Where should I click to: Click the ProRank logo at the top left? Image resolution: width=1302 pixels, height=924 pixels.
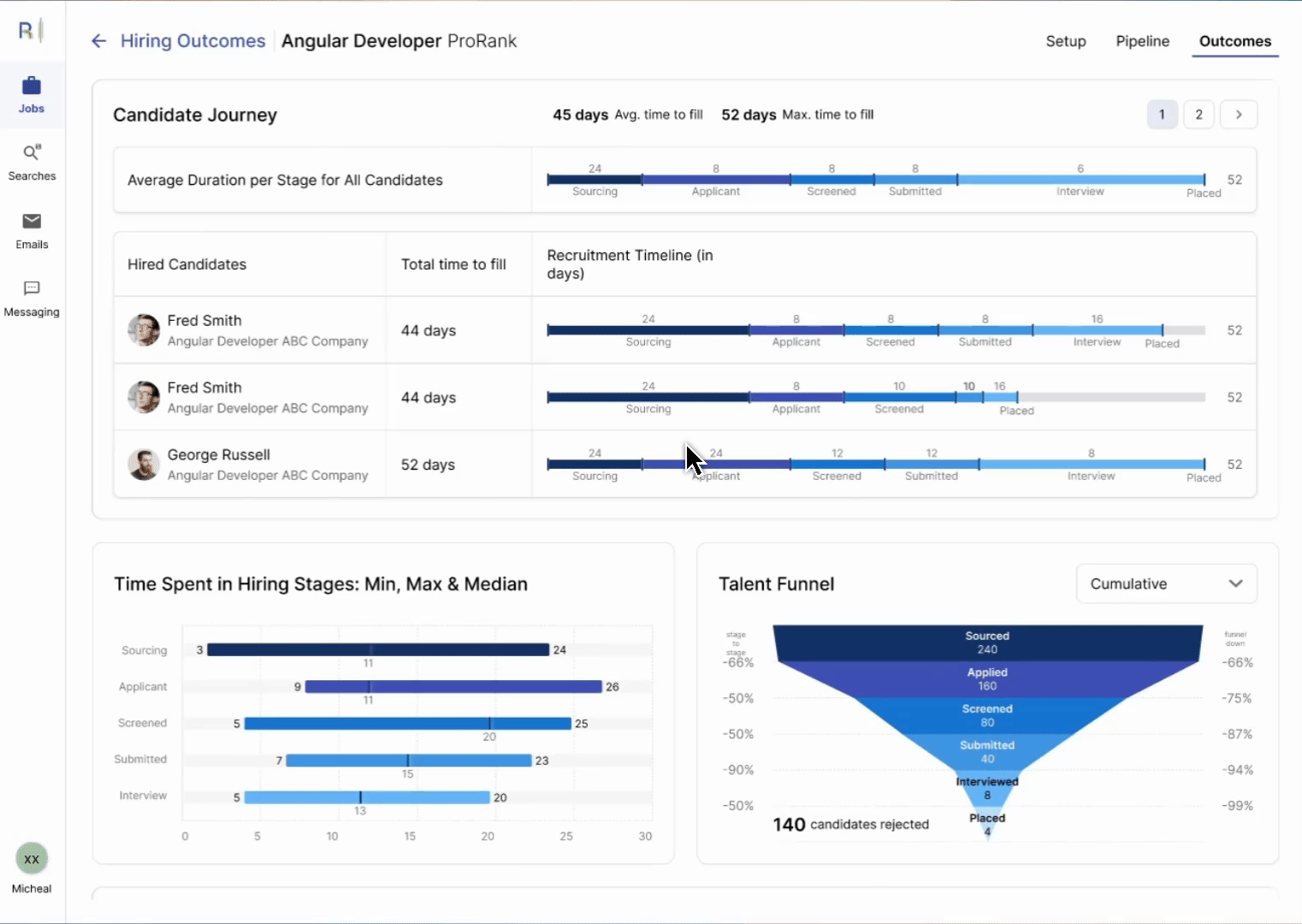click(28, 30)
